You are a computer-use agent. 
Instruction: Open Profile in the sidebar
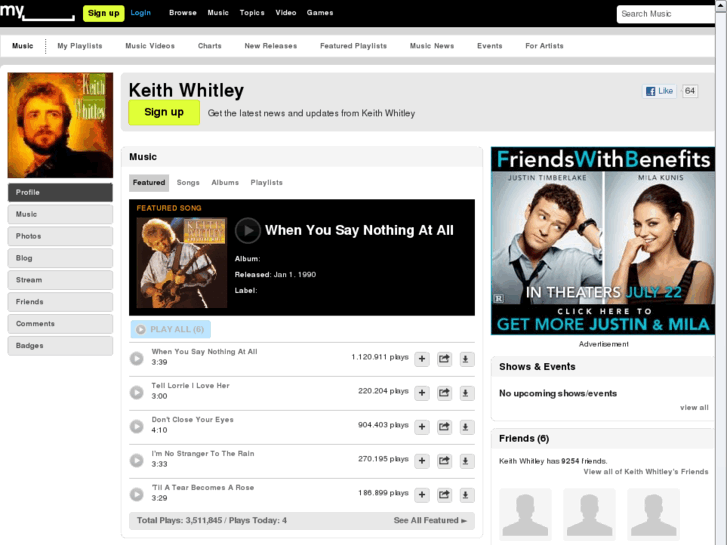coord(60,192)
